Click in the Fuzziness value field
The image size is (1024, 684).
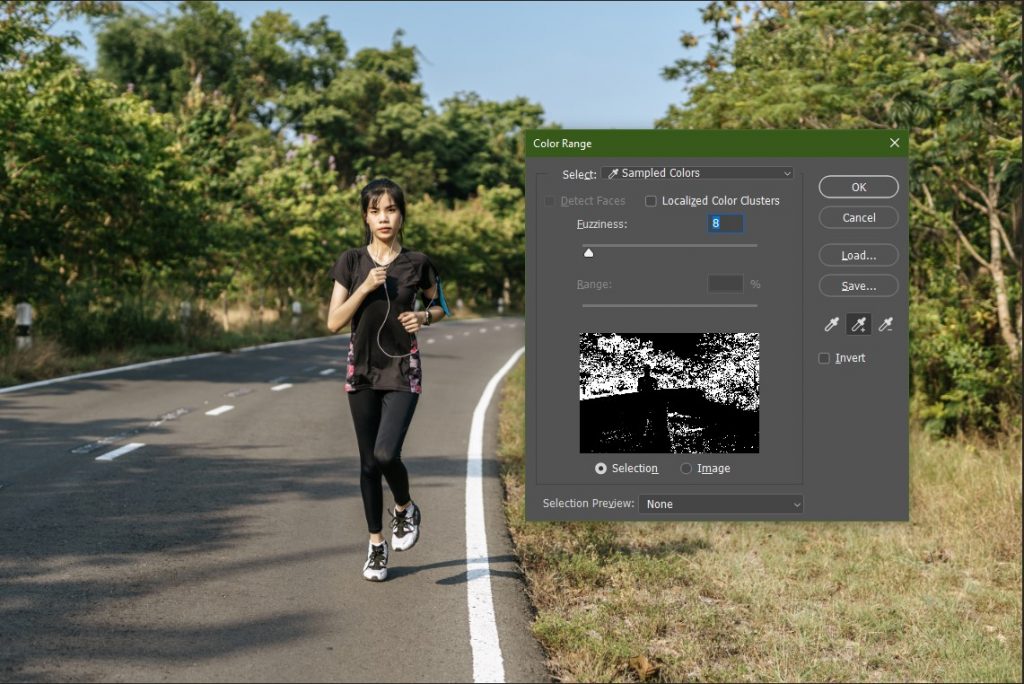[x=726, y=223]
